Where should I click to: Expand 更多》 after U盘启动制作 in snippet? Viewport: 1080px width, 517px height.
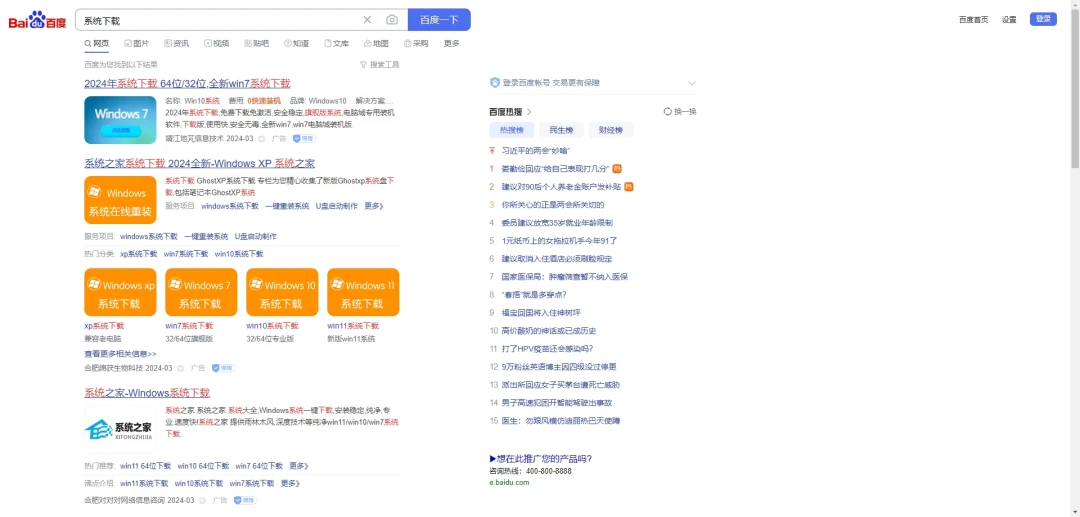[374, 206]
